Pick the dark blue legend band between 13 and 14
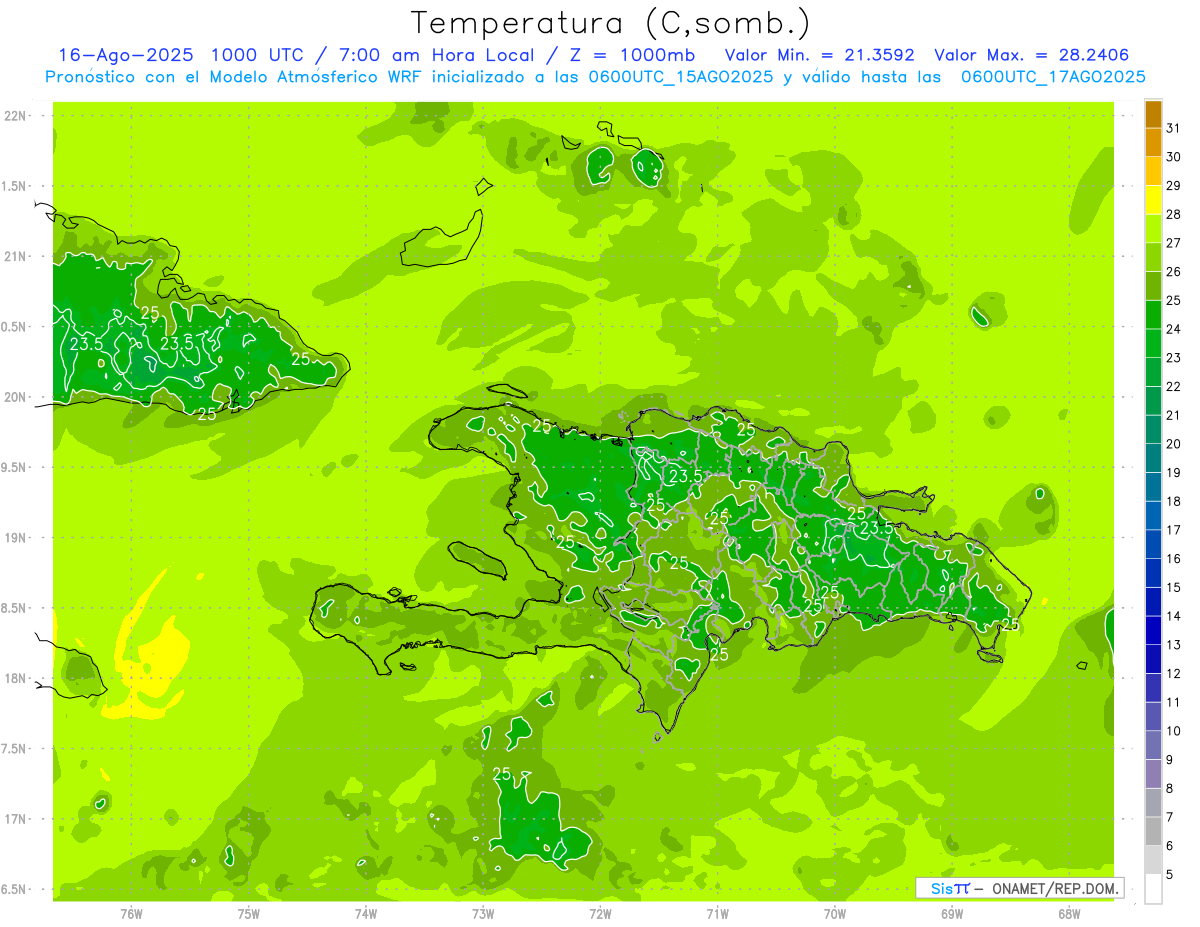The image size is (1200, 927). tap(1153, 630)
